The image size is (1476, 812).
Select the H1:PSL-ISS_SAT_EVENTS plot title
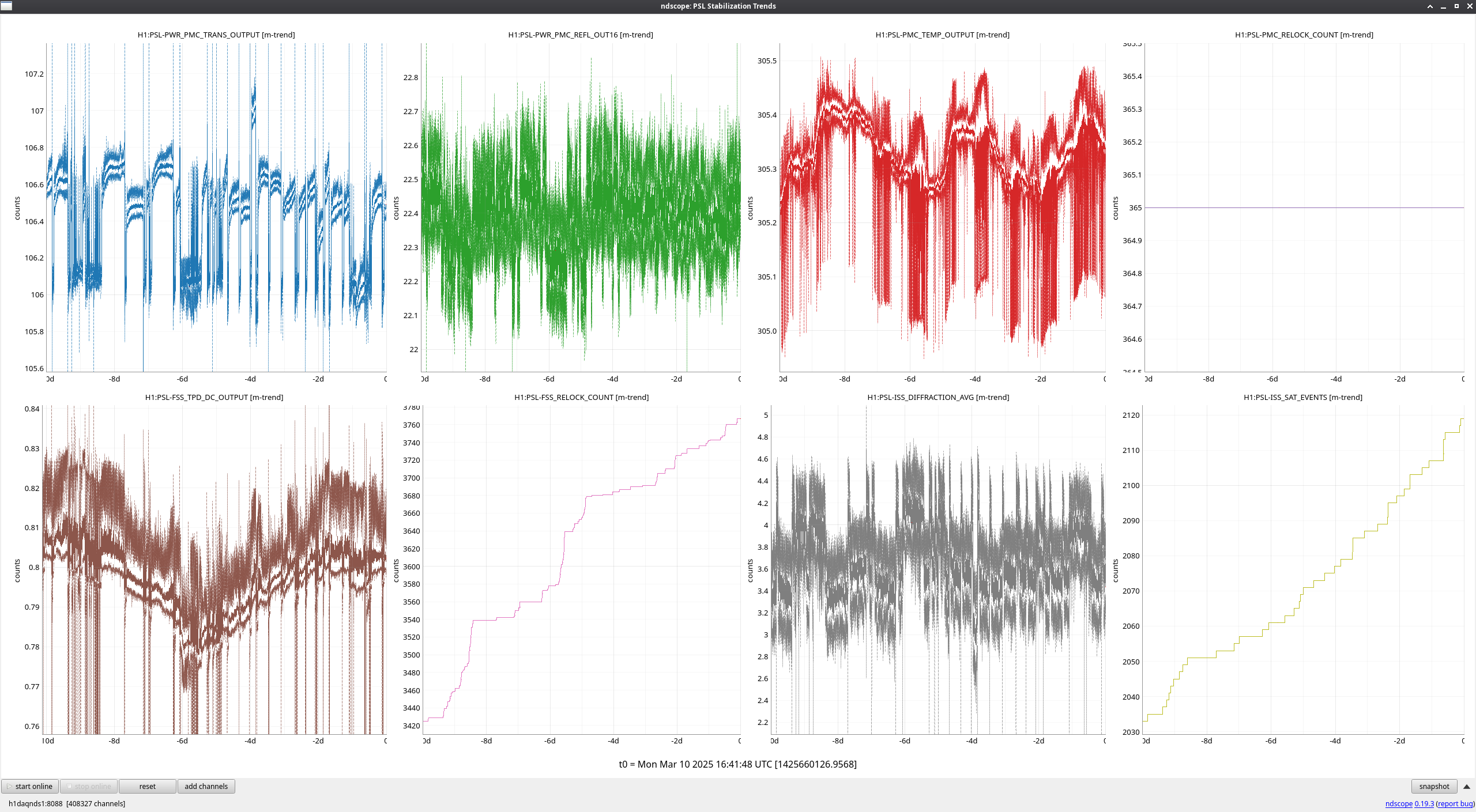[1303, 397]
